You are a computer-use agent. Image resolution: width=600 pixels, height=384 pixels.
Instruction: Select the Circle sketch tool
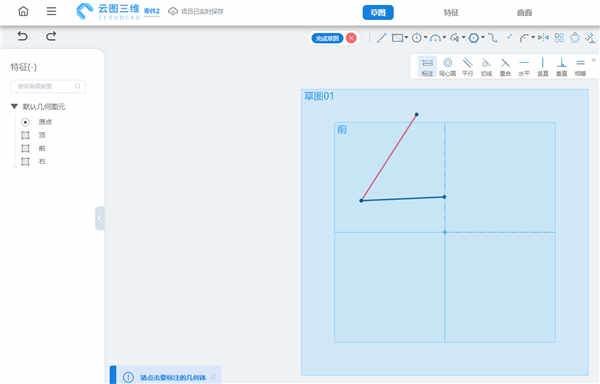417,38
